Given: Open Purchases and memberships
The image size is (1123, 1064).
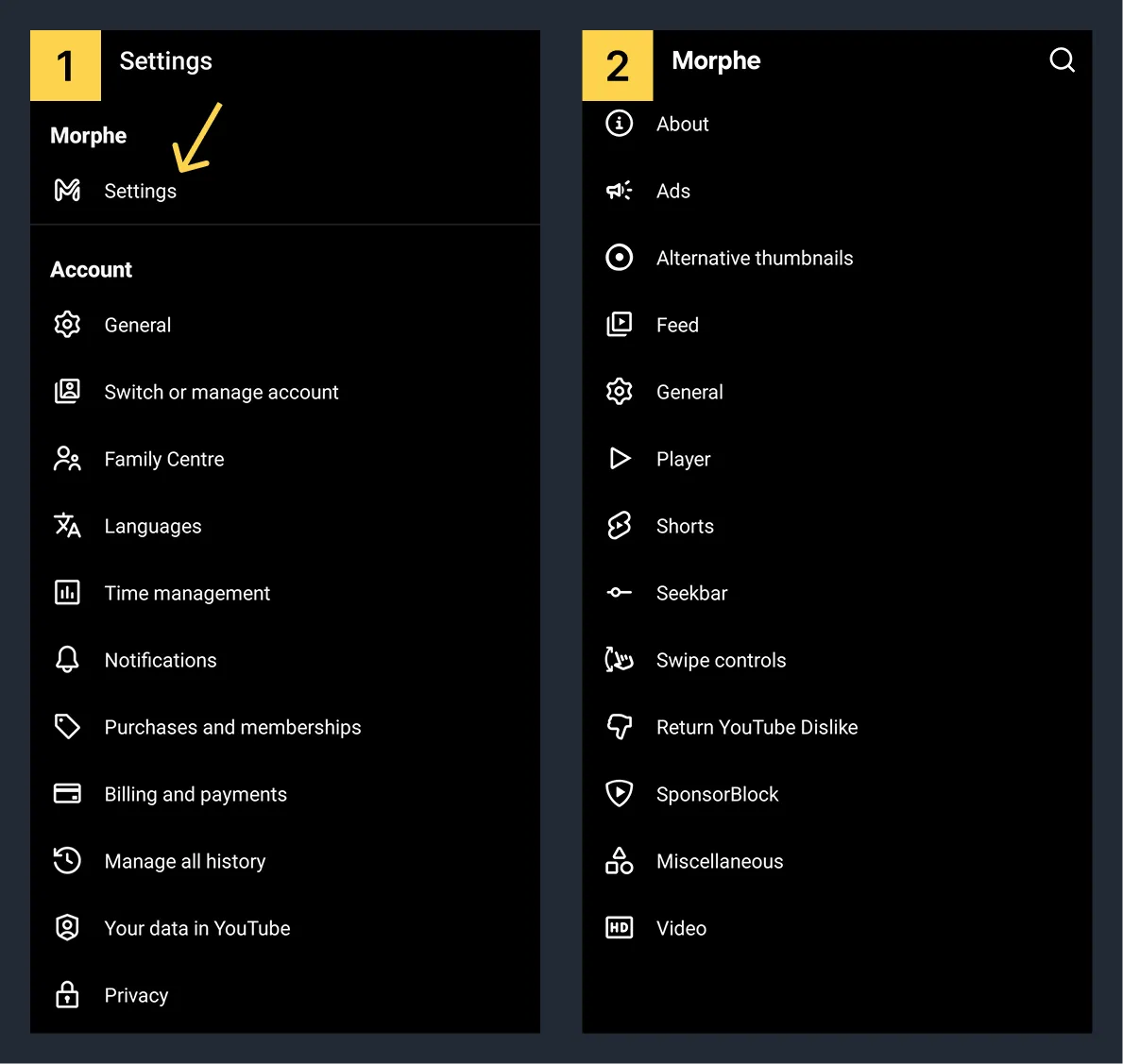Looking at the screenshot, I should point(285,727).
